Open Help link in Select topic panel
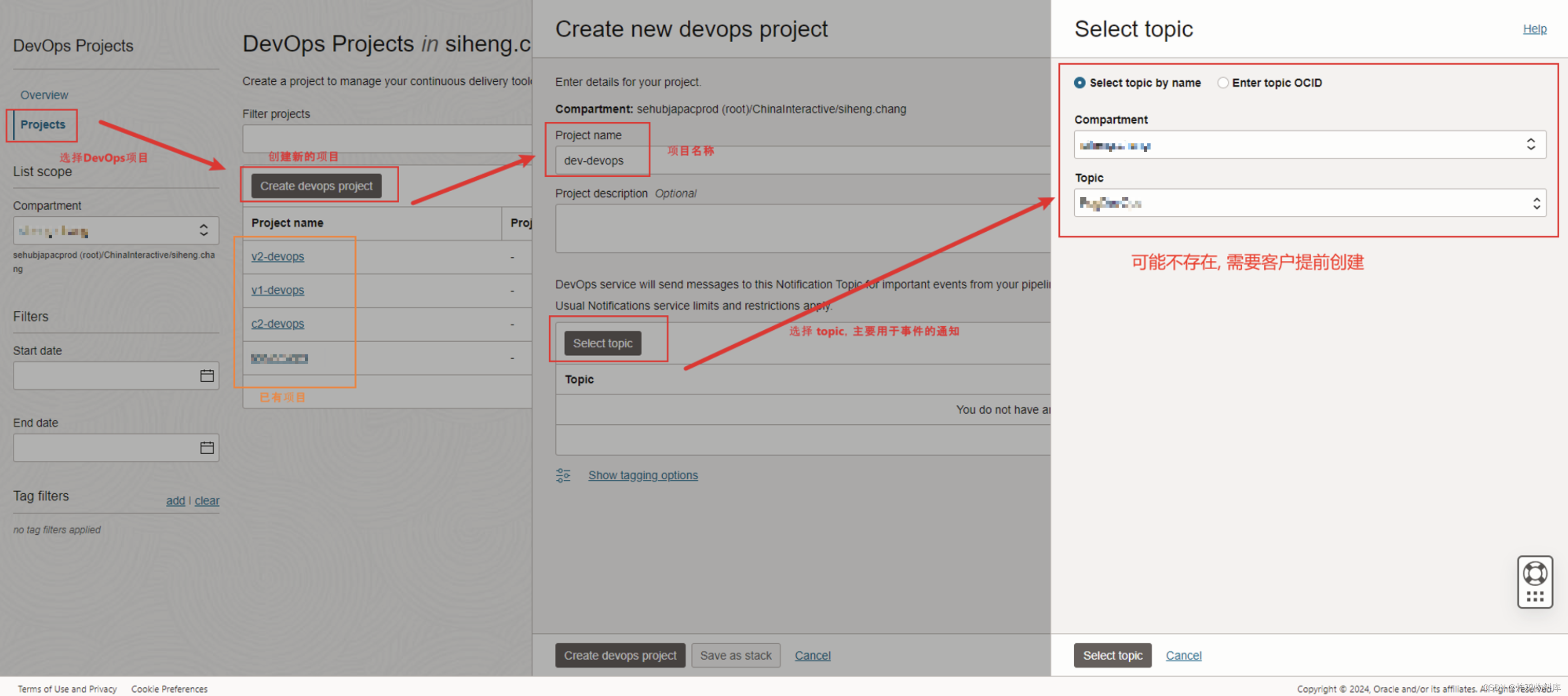This screenshot has width=1568, height=696. click(1534, 29)
